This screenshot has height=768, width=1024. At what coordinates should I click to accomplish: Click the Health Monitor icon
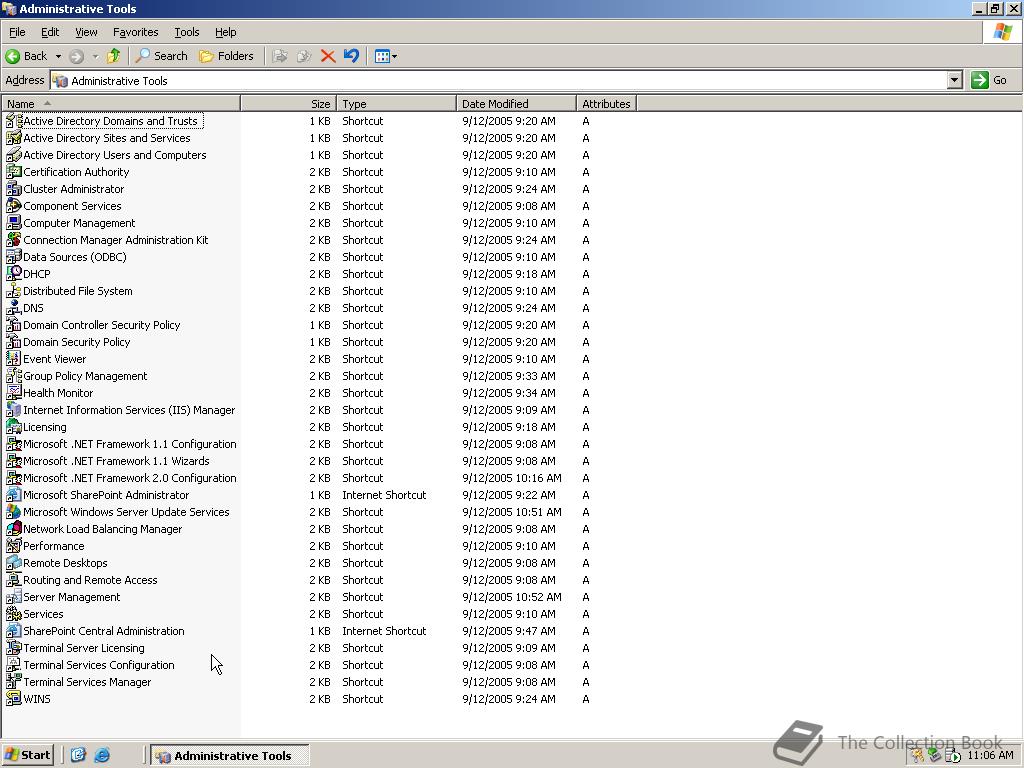(x=13, y=392)
